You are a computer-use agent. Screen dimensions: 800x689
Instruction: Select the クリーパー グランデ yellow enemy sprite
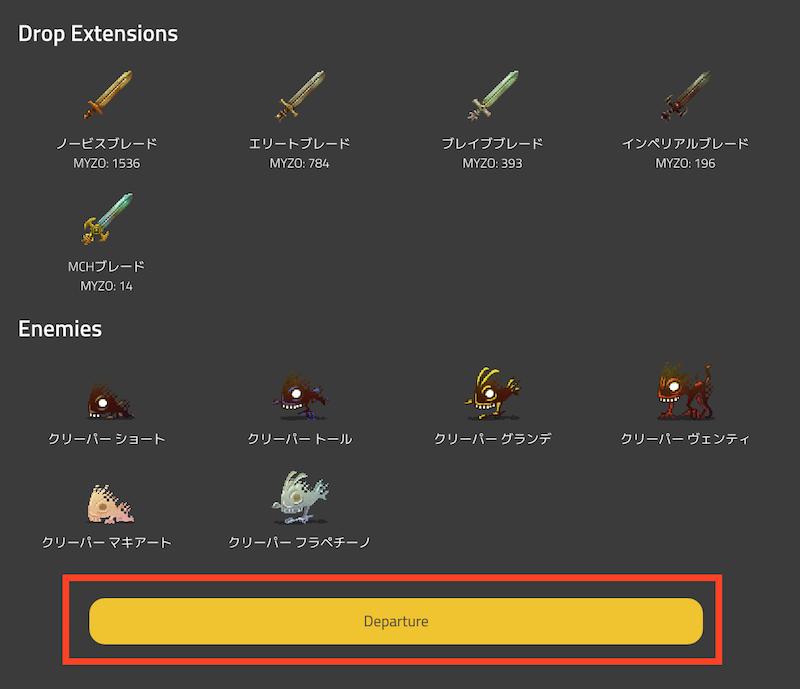point(493,394)
